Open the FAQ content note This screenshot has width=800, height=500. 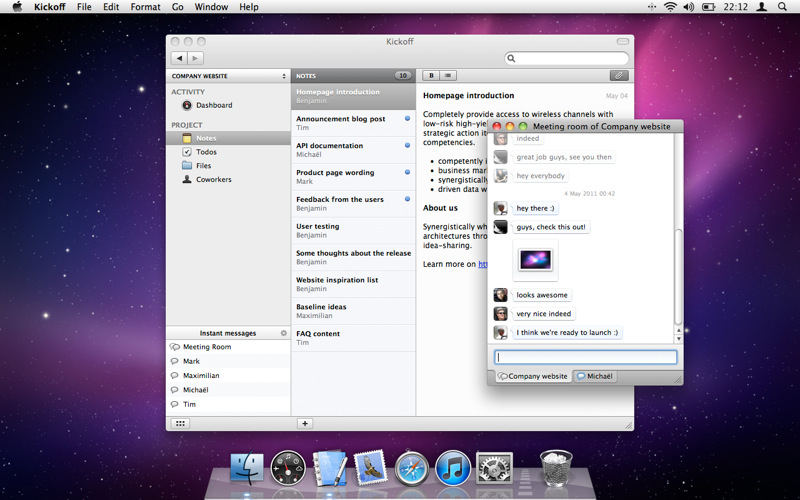tap(353, 338)
